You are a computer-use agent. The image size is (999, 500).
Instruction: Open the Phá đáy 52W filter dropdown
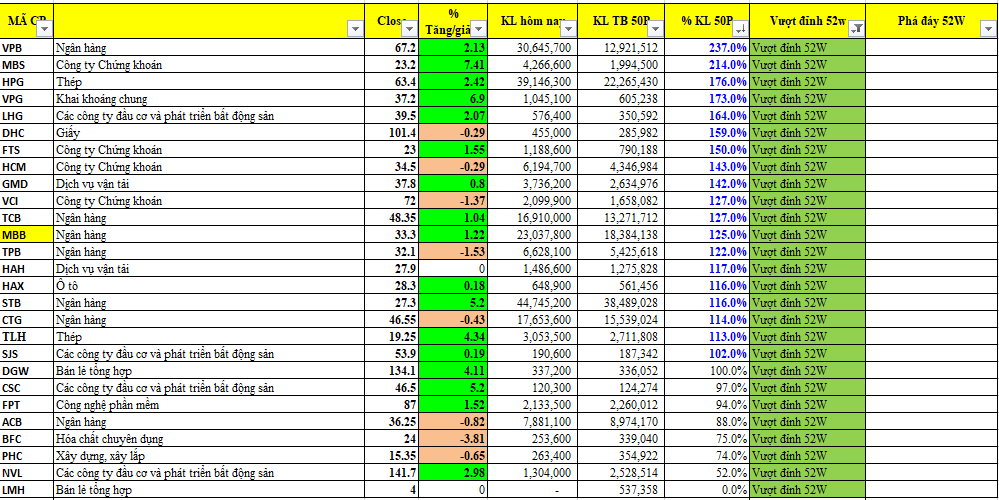pos(987,30)
